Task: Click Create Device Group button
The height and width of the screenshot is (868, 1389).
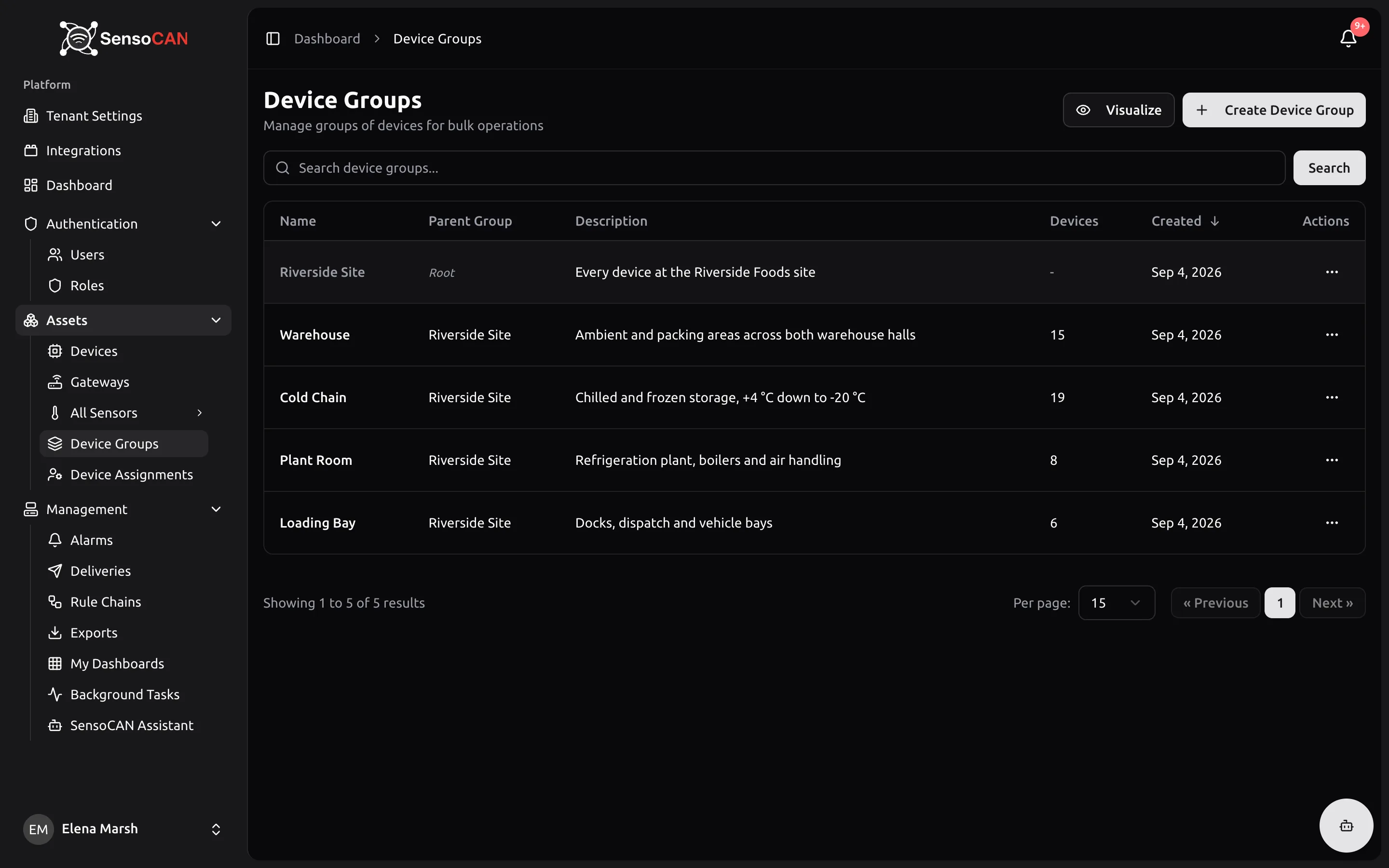Action: pyautogui.click(x=1274, y=110)
